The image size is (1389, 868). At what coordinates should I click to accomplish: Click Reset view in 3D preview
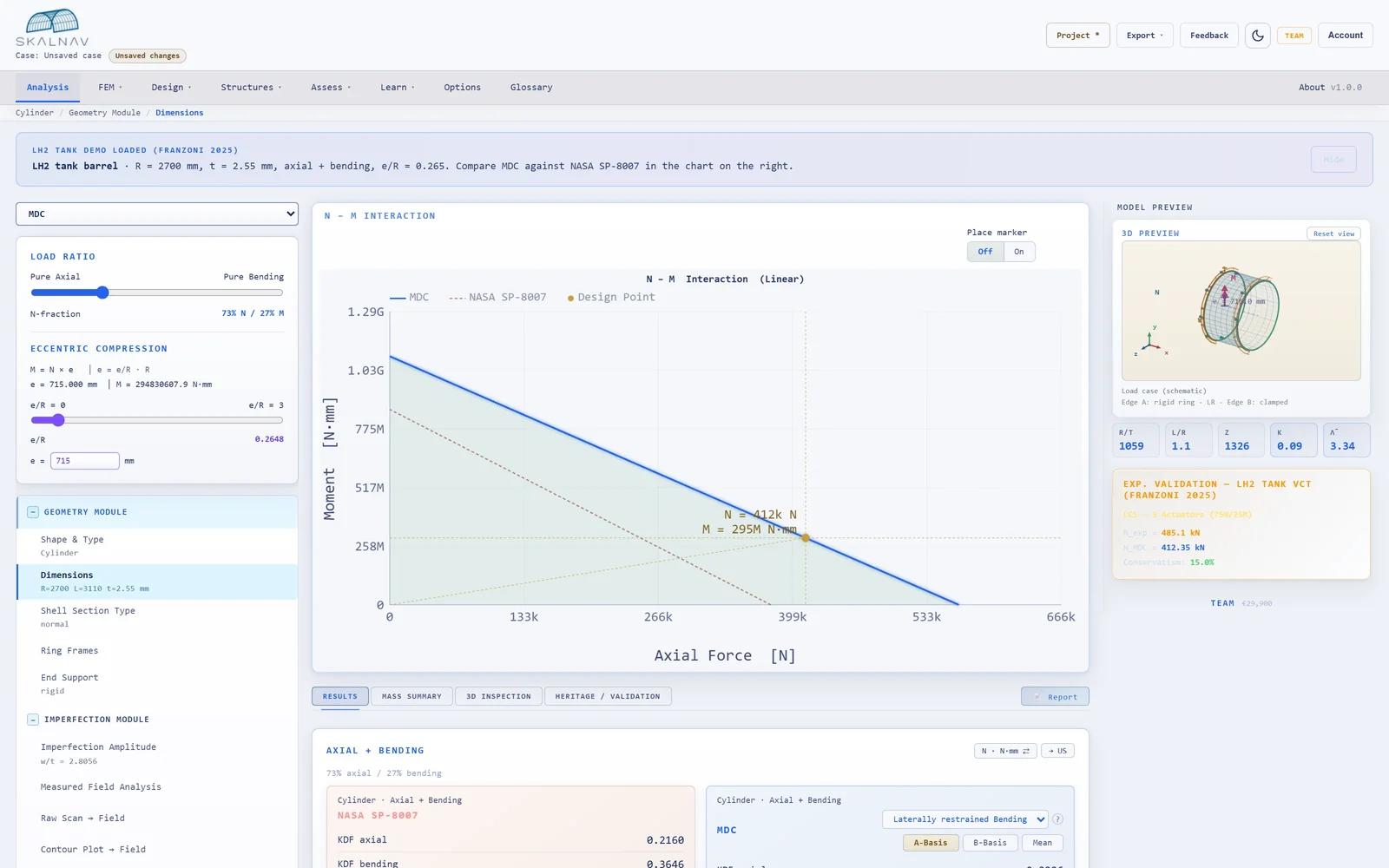coord(1333,233)
